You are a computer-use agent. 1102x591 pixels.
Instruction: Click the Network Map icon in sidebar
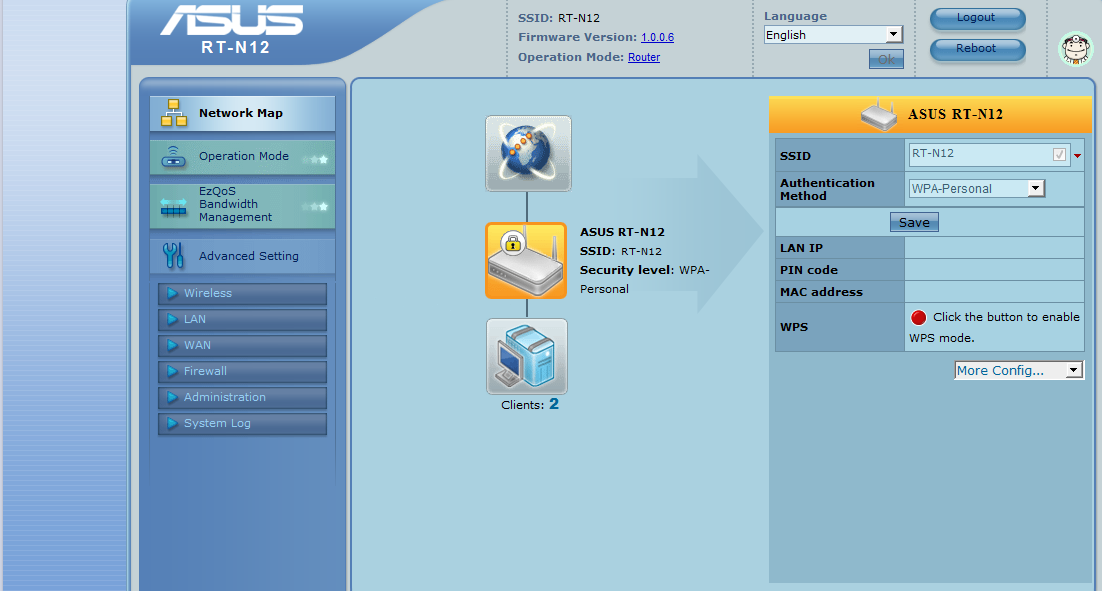(x=174, y=113)
